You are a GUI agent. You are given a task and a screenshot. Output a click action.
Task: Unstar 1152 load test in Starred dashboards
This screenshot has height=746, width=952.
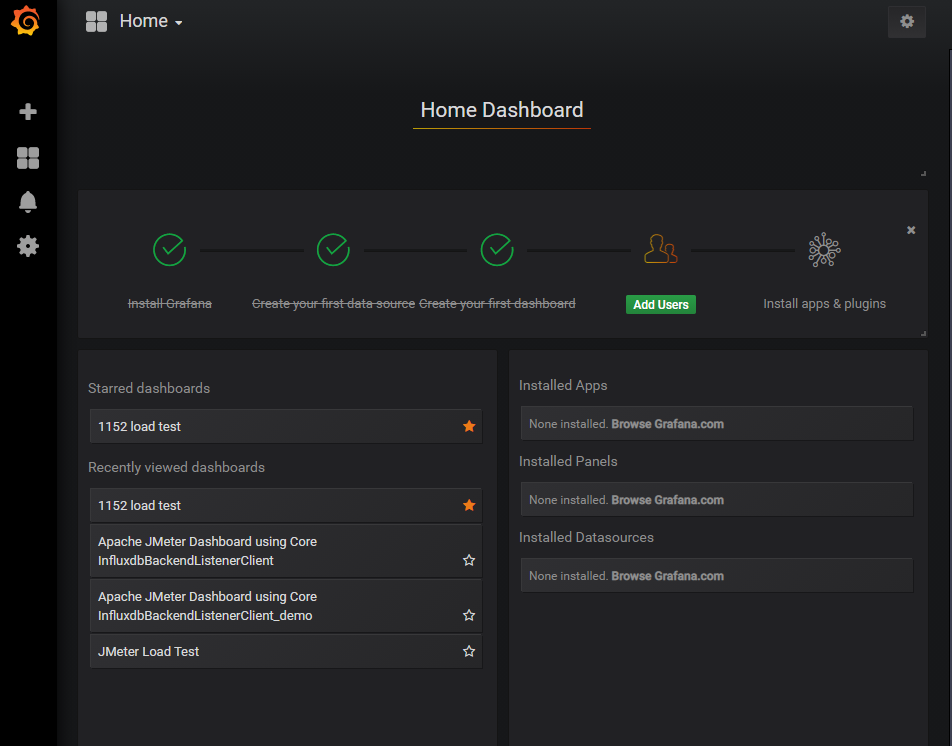469,427
